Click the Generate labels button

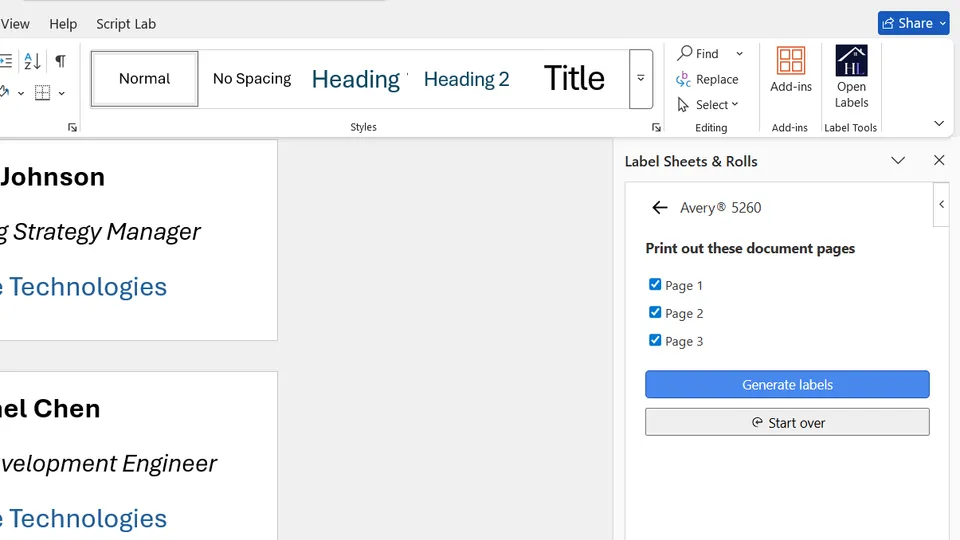(x=787, y=384)
